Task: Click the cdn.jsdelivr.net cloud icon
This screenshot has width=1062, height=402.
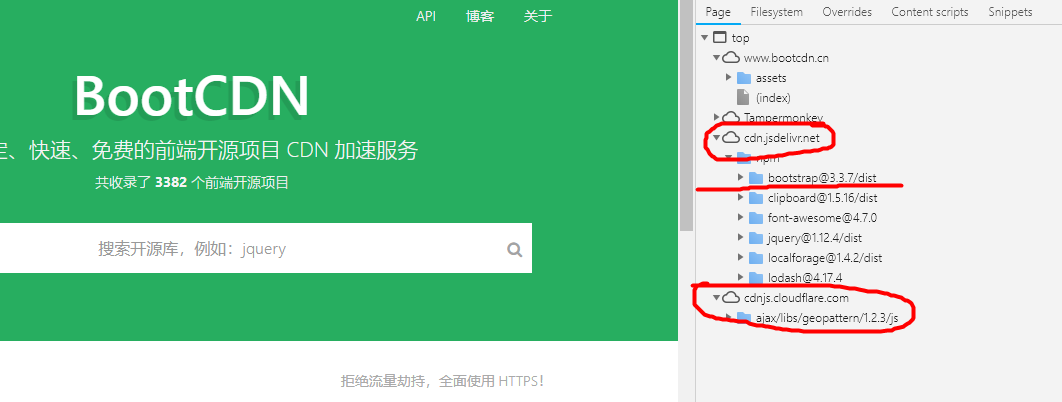Action: click(x=731, y=137)
